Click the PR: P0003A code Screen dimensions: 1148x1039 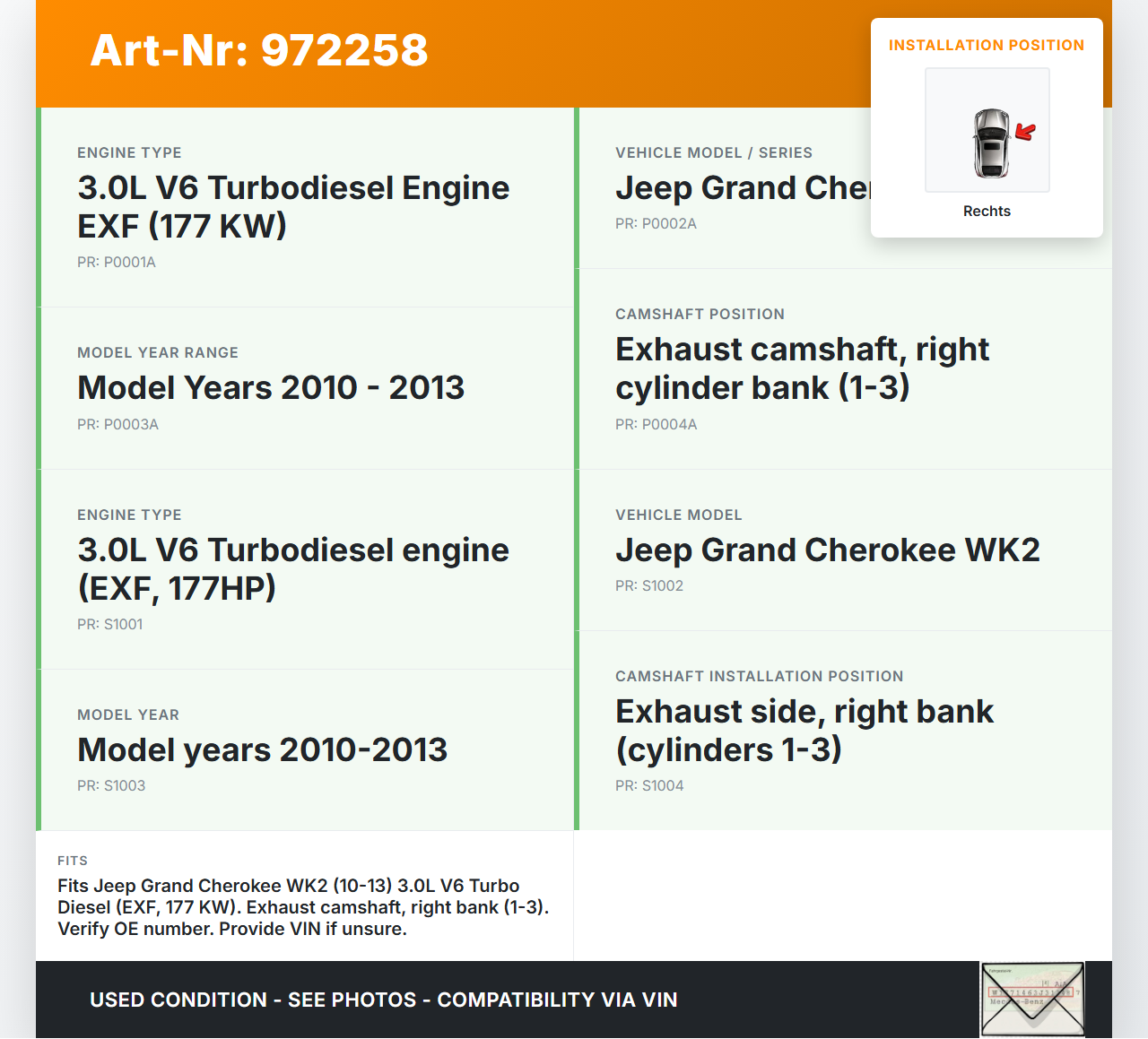coord(117,425)
